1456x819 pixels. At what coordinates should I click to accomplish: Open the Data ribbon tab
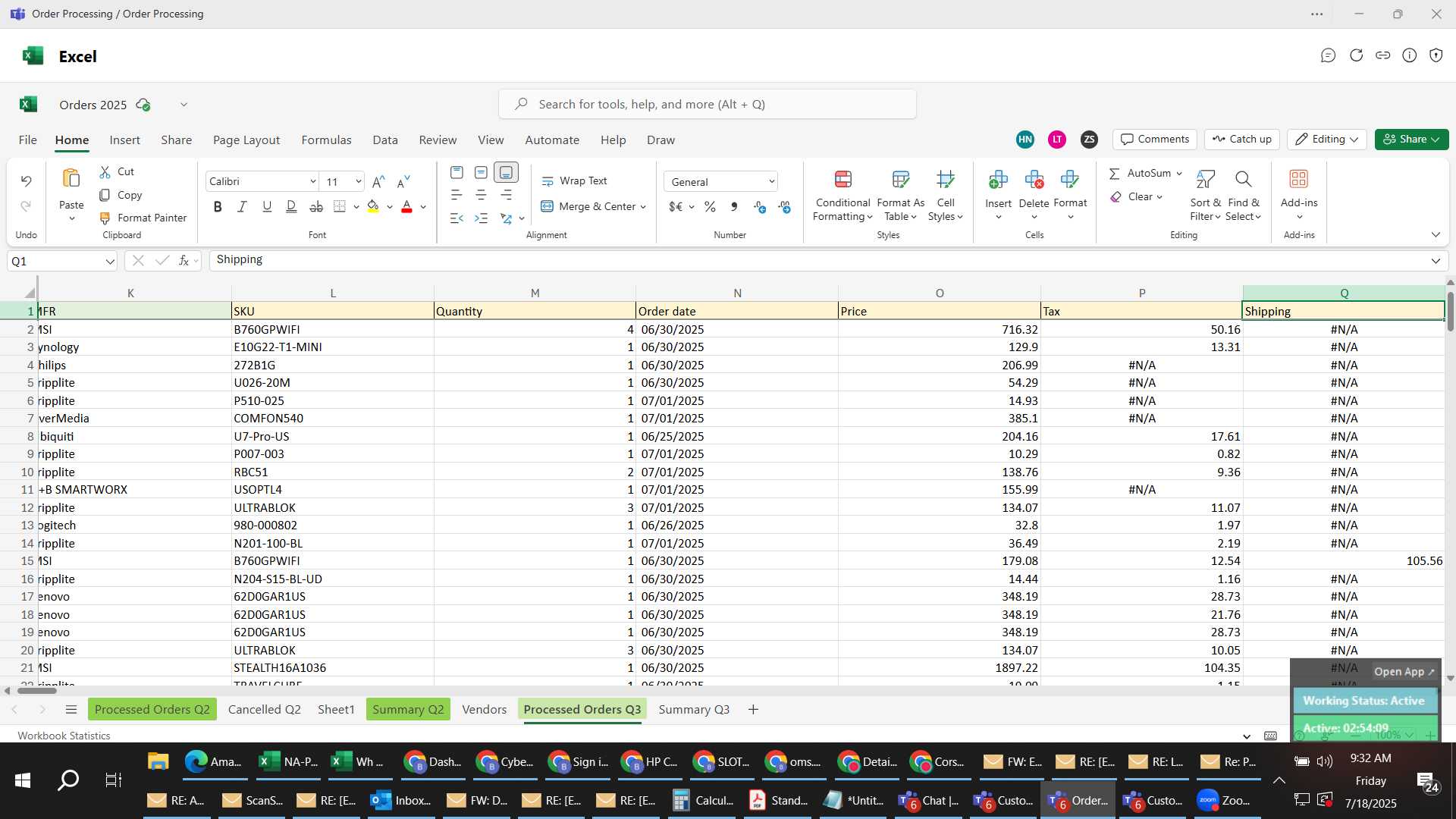(384, 140)
